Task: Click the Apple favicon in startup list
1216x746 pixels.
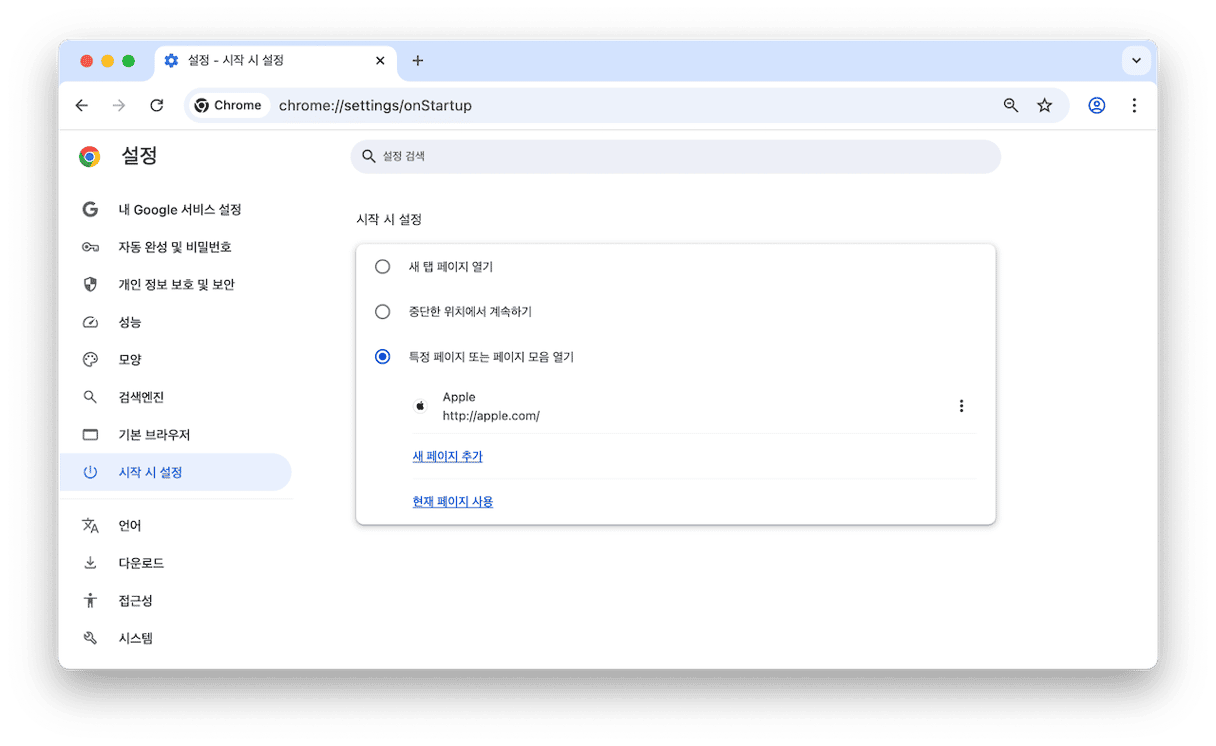Action: [x=420, y=406]
